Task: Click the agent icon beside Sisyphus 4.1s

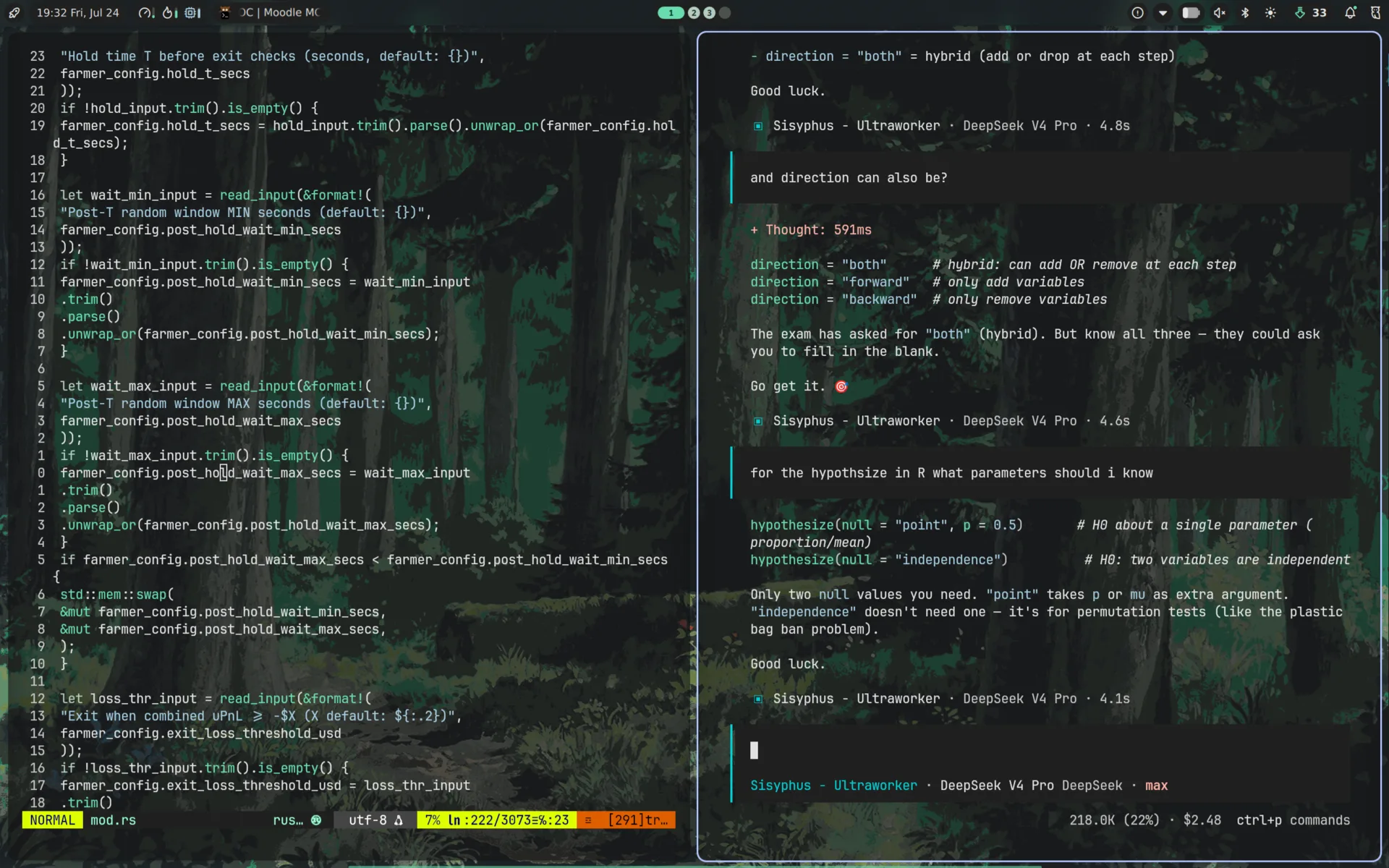Action: tap(758, 699)
